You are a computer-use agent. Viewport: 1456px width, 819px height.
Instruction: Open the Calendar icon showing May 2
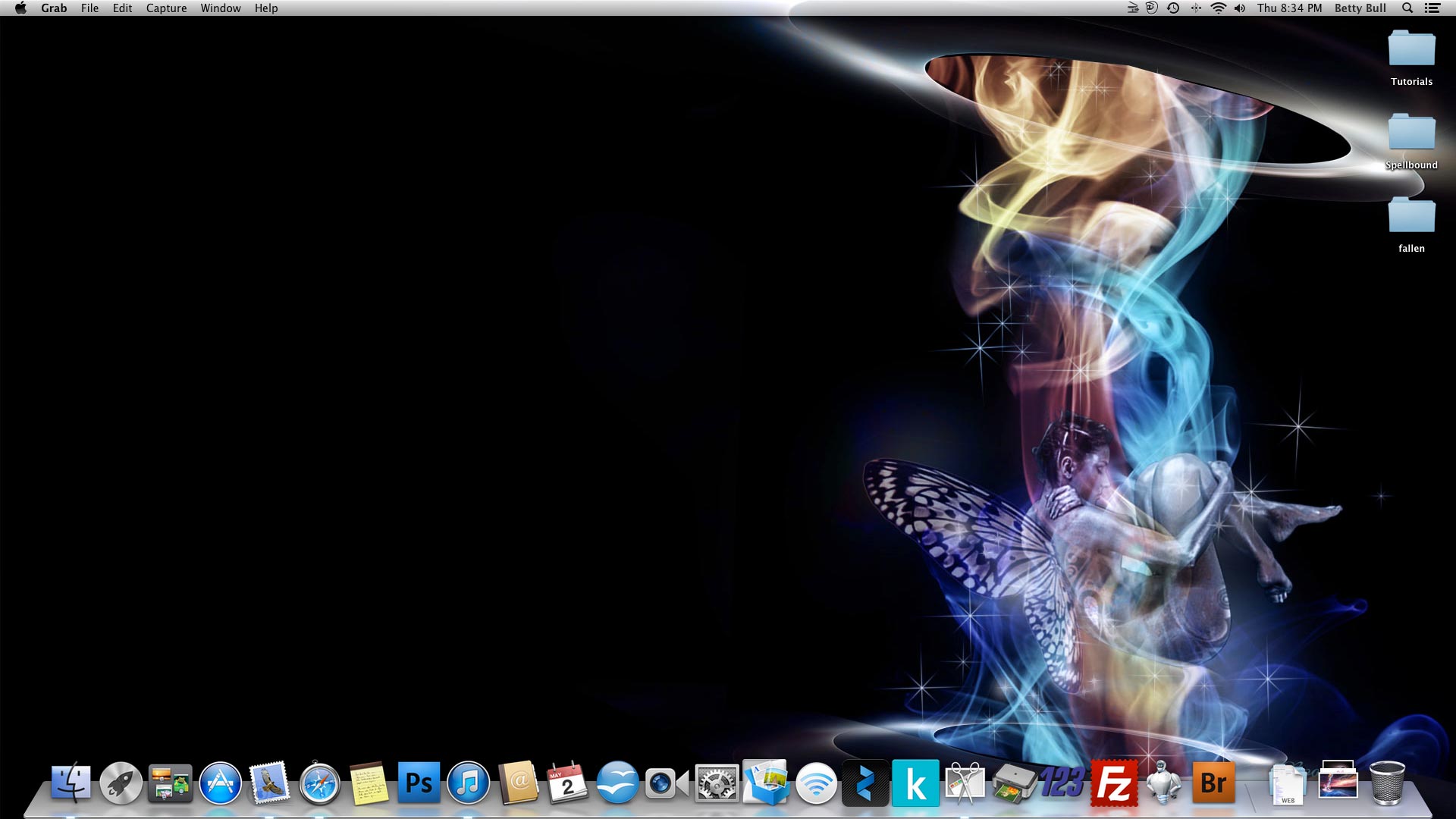[x=567, y=783]
